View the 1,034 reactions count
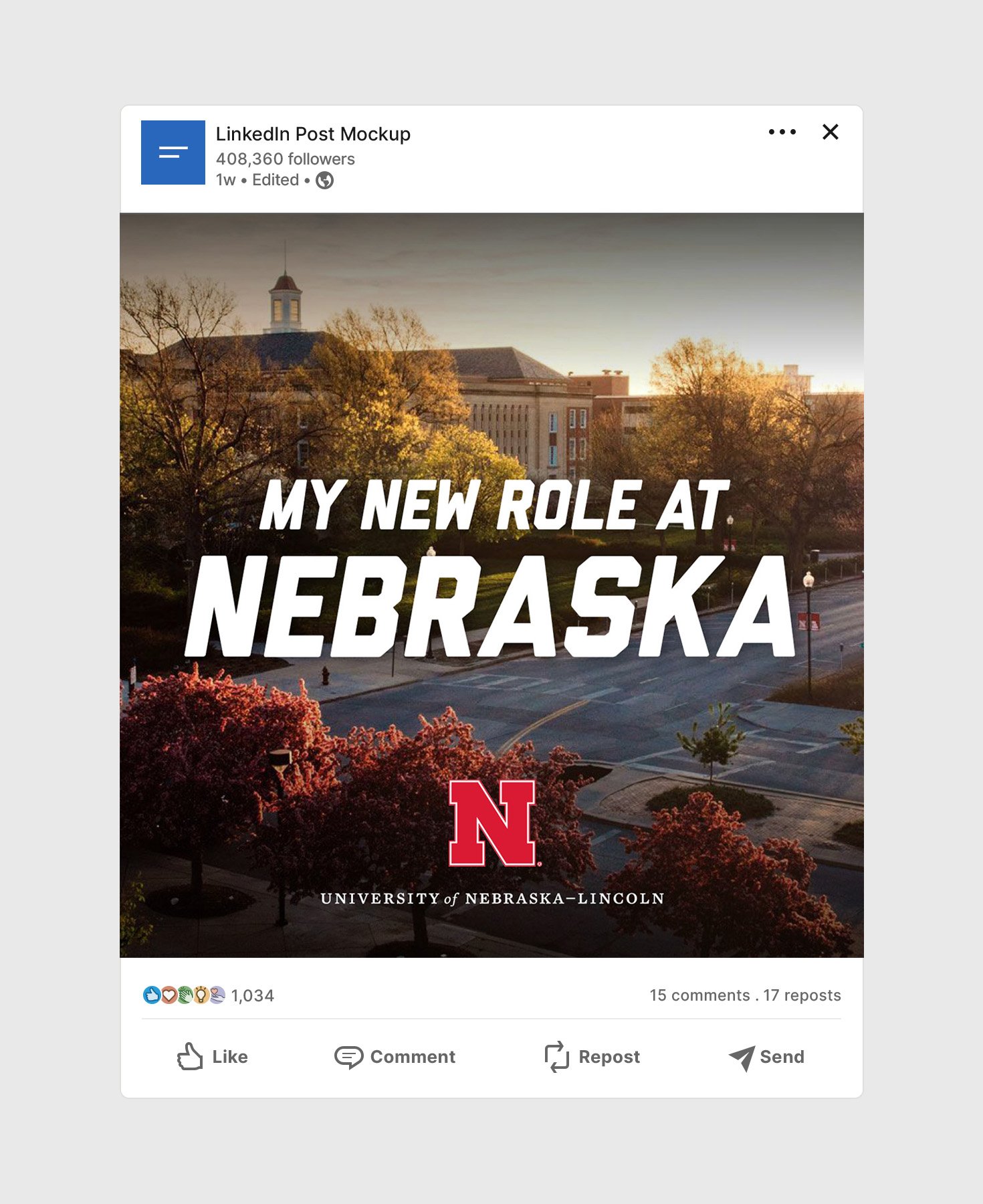Viewport: 983px width, 1204px height. (253, 996)
